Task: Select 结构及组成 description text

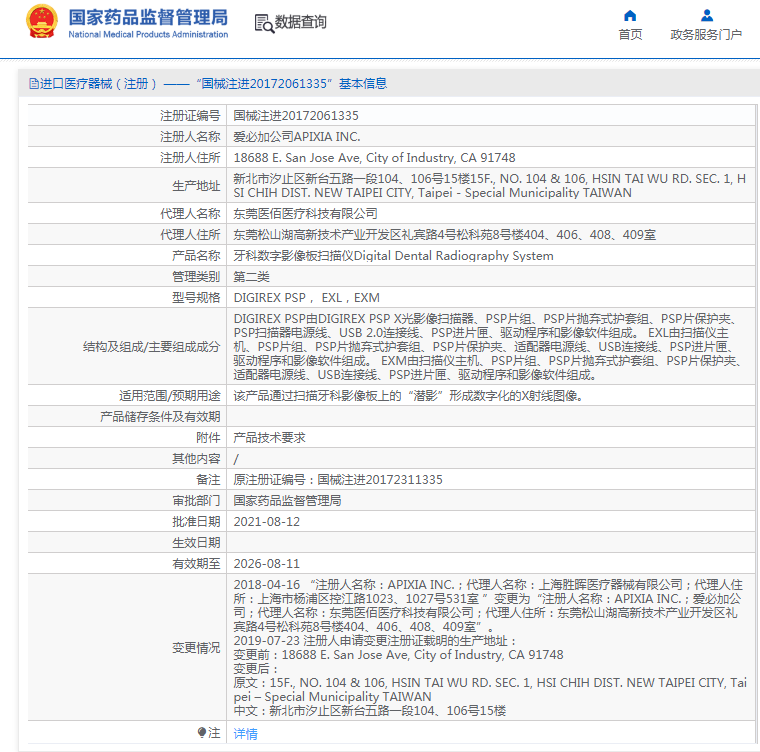Action: (x=488, y=347)
